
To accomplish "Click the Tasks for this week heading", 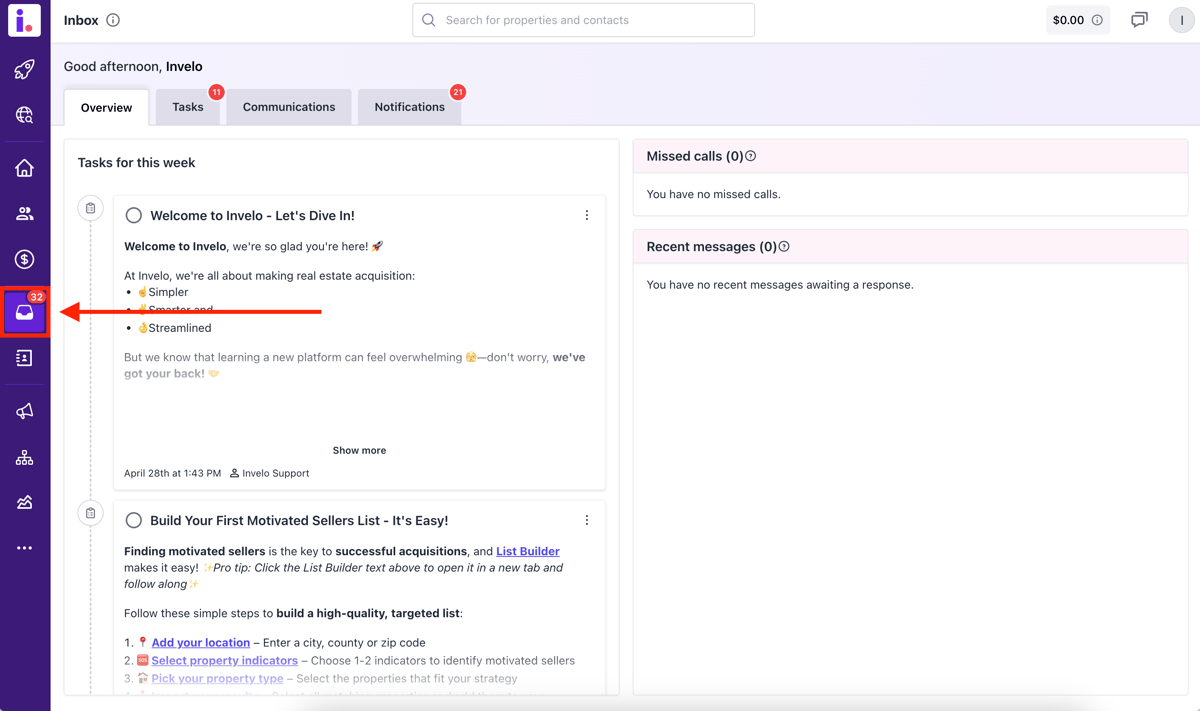I will (137, 162).
